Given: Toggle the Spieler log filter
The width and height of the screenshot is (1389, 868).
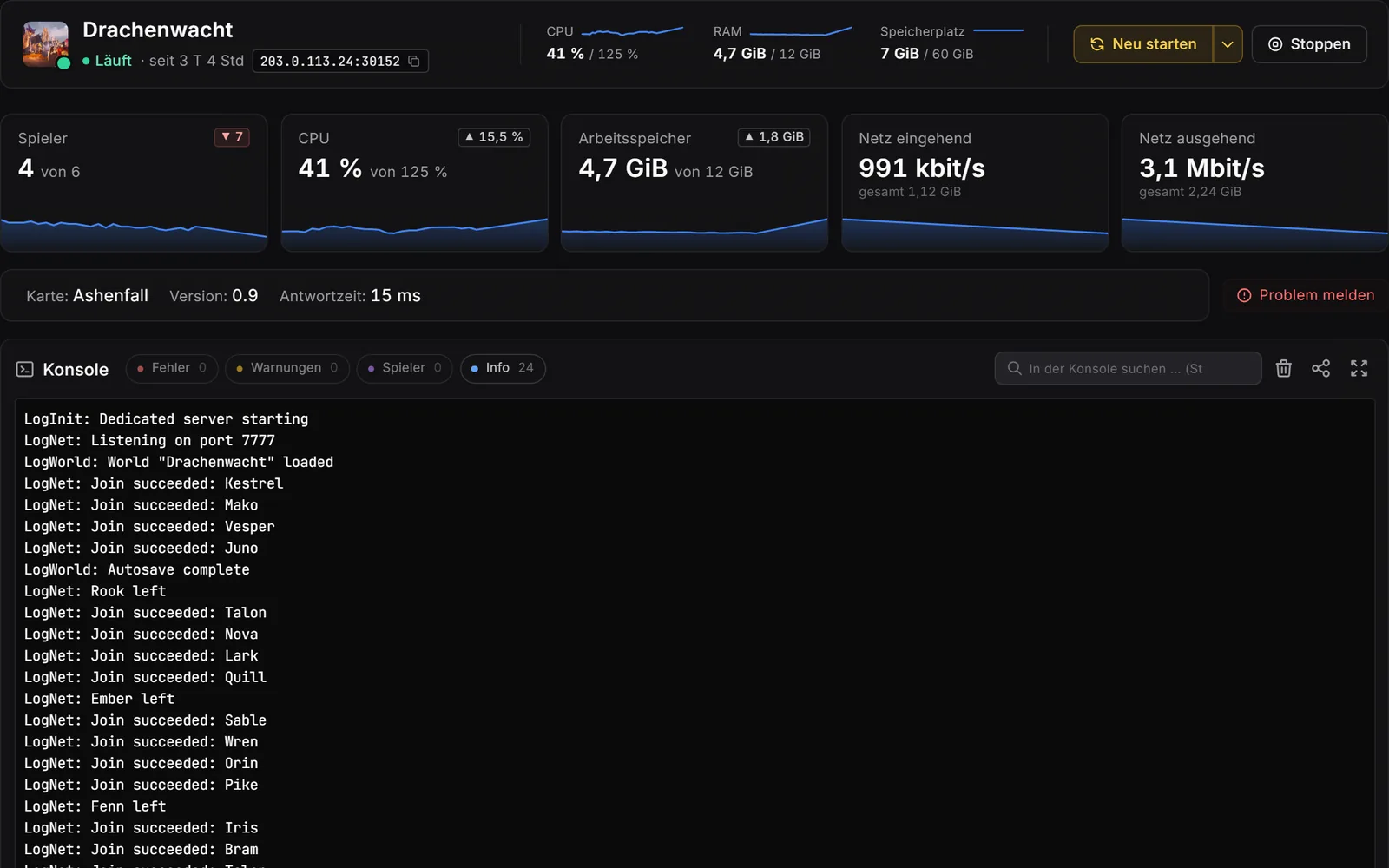Looking at the screenshot, I should click(x=405, y=368).
